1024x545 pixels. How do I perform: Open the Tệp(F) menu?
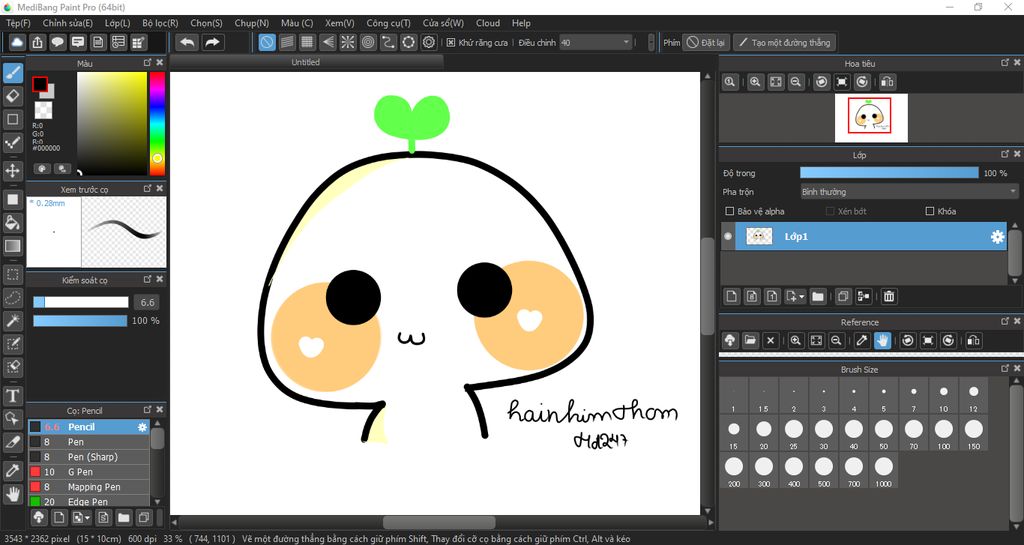[x=18, y=23]
